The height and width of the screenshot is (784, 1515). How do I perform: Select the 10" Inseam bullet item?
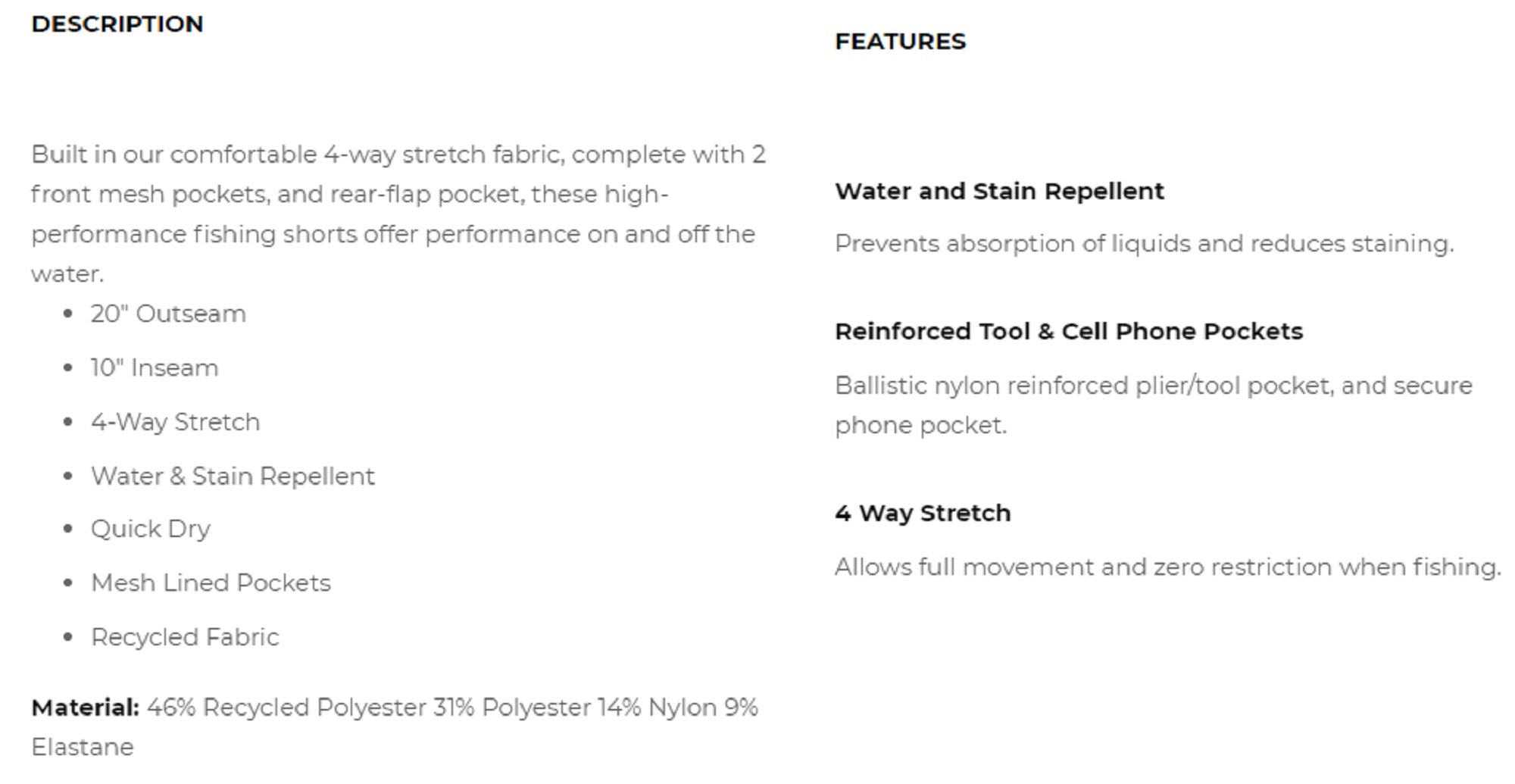click(155, 368)
